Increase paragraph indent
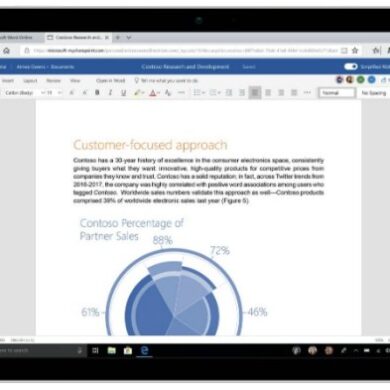 tap(242, 93)
